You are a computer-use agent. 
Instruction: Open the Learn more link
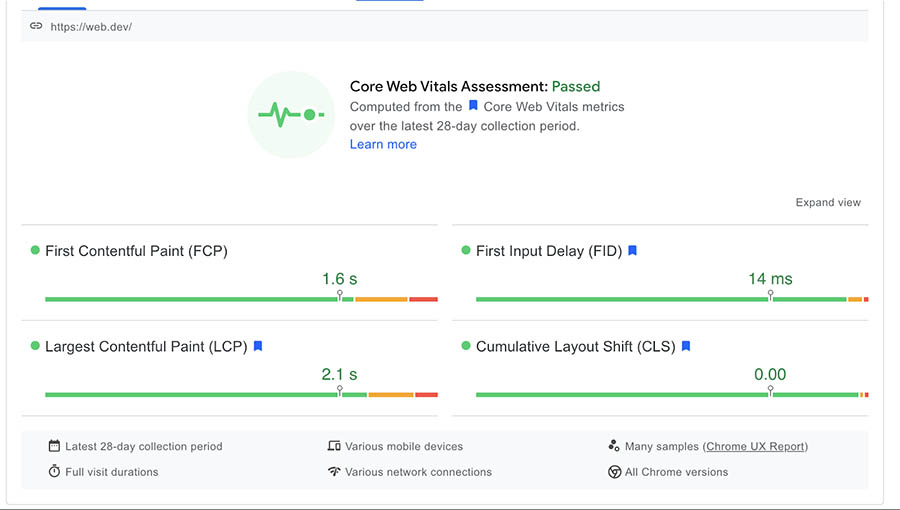[x=383, y=144]
